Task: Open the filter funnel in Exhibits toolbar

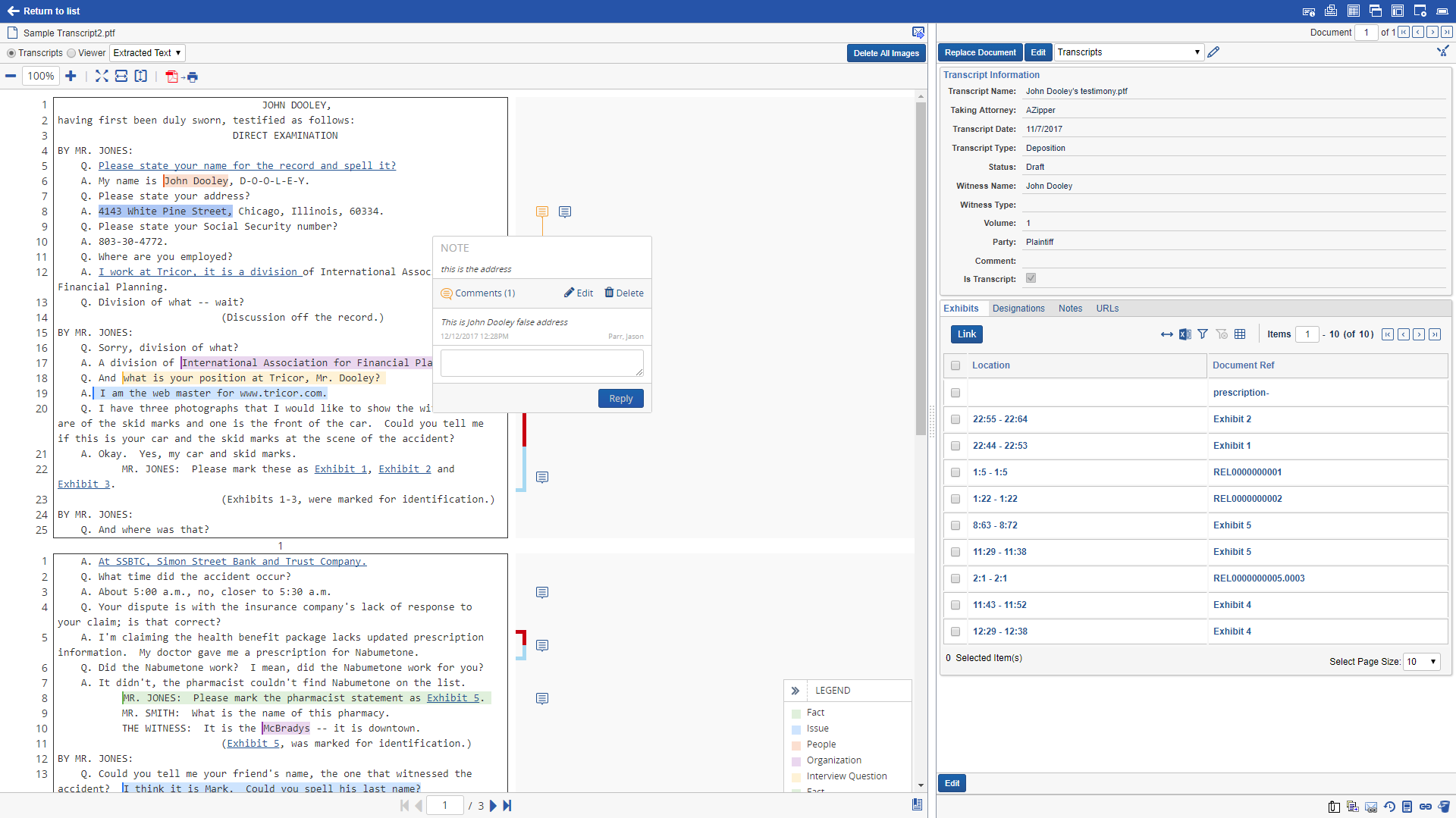Action: pyautogui.click(x=1203, y=334)
